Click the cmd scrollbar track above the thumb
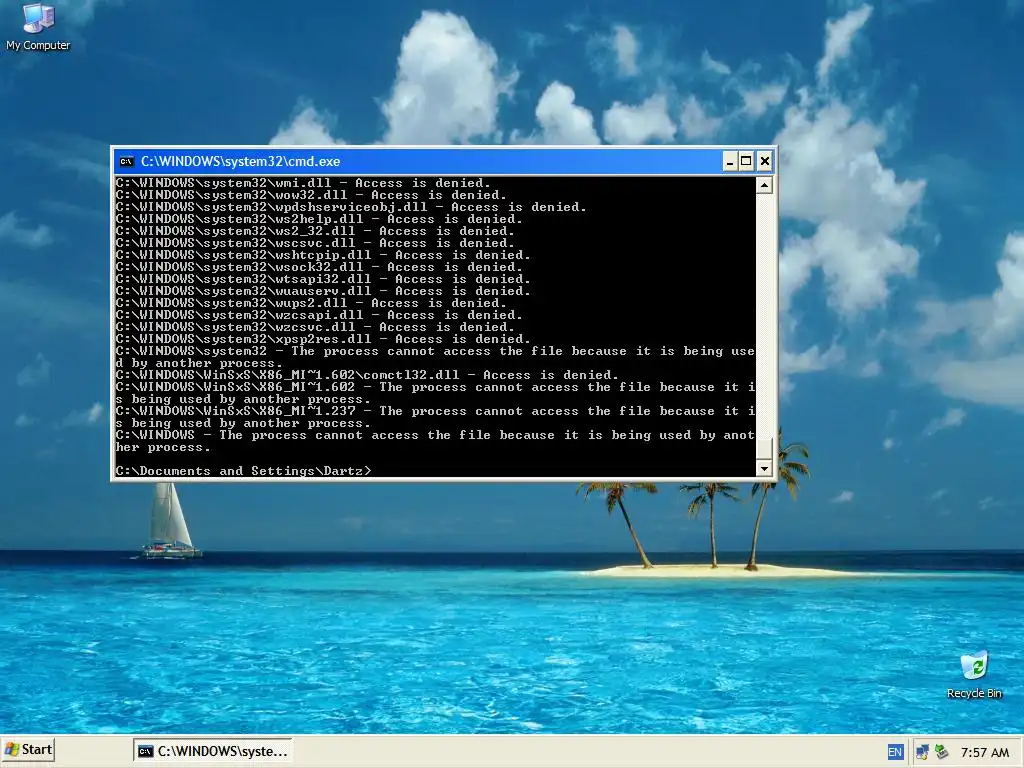 [x=764, y=315]
